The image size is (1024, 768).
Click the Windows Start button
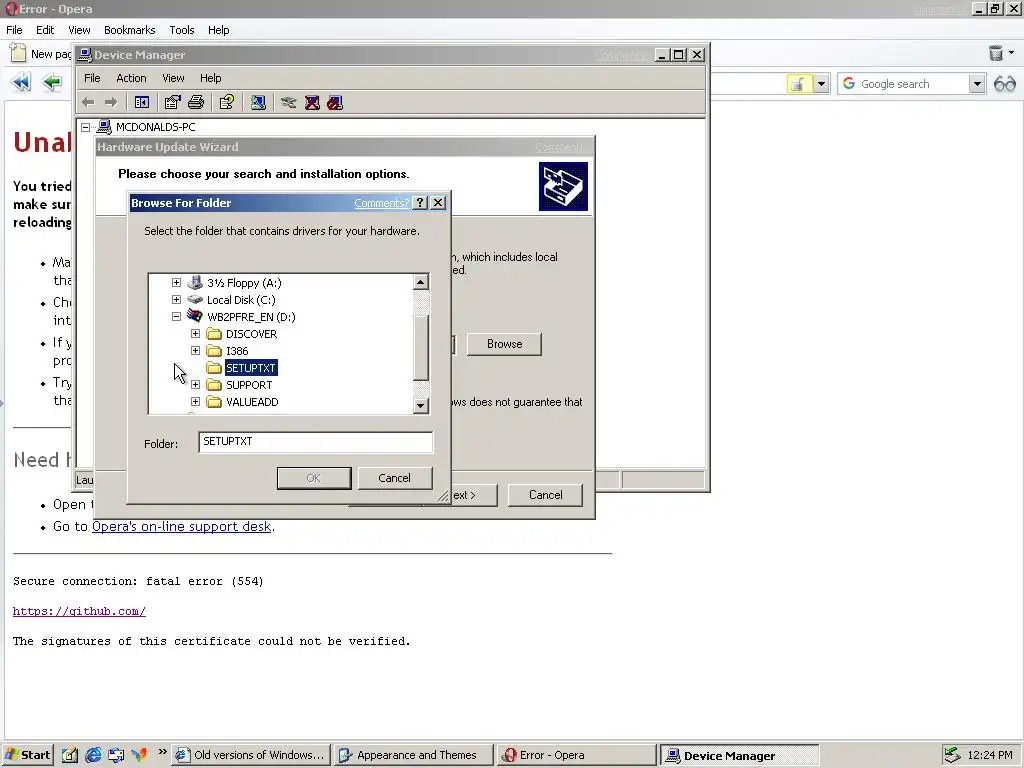point(27,755)
